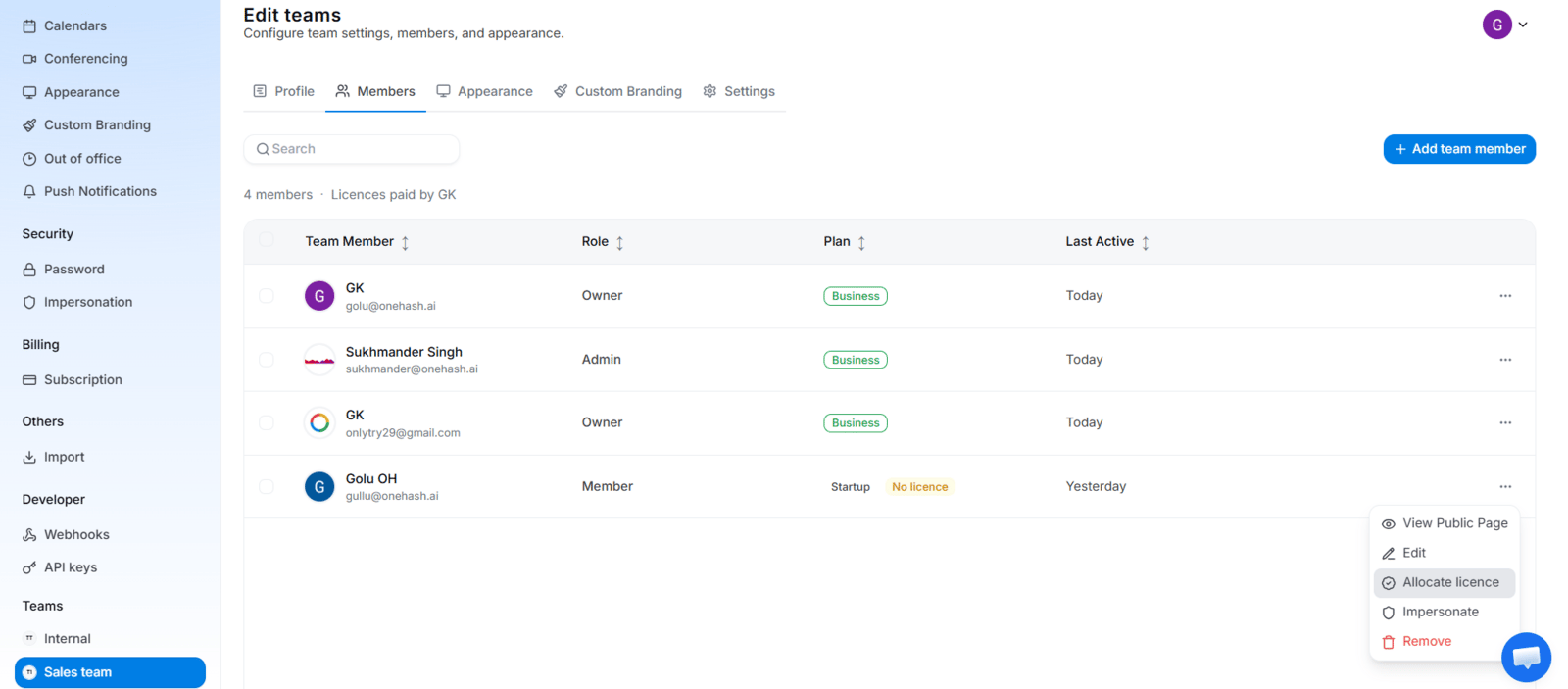Select Sukhmander Singh's checkbox
Image resolution: width=1568 pixels, height=689 pixels.
tap(267, 360)
